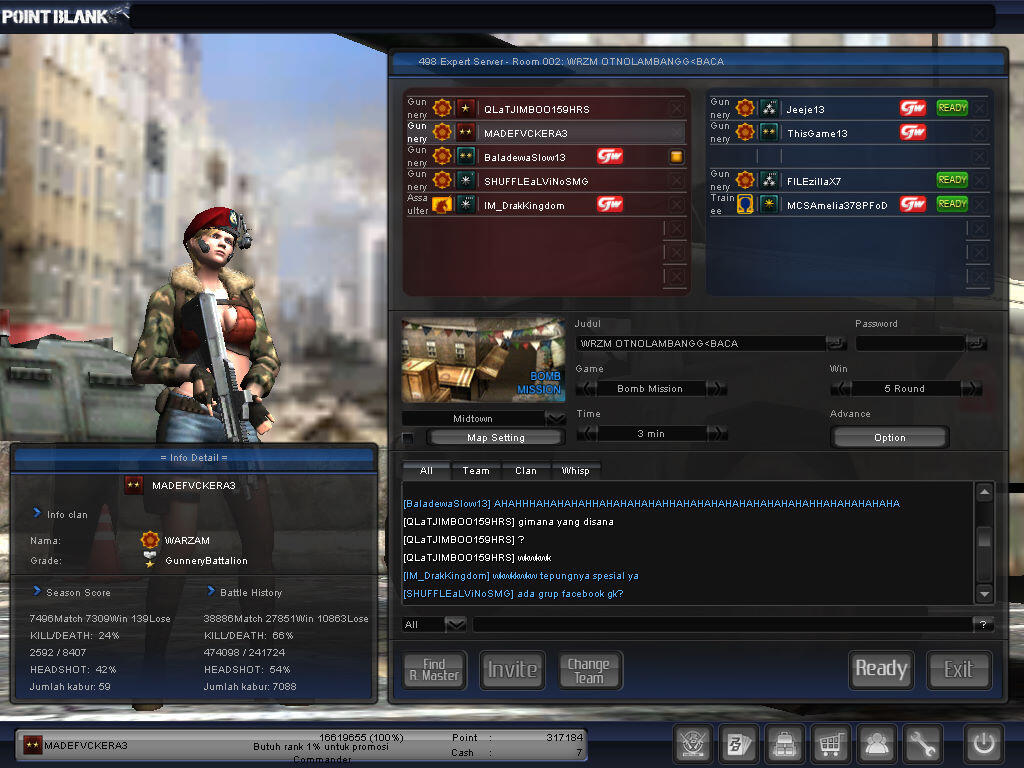This screenshot has width=1024, height=768.
Task: Click GW icon next to Jeeje13
Action: coord(913,108)
